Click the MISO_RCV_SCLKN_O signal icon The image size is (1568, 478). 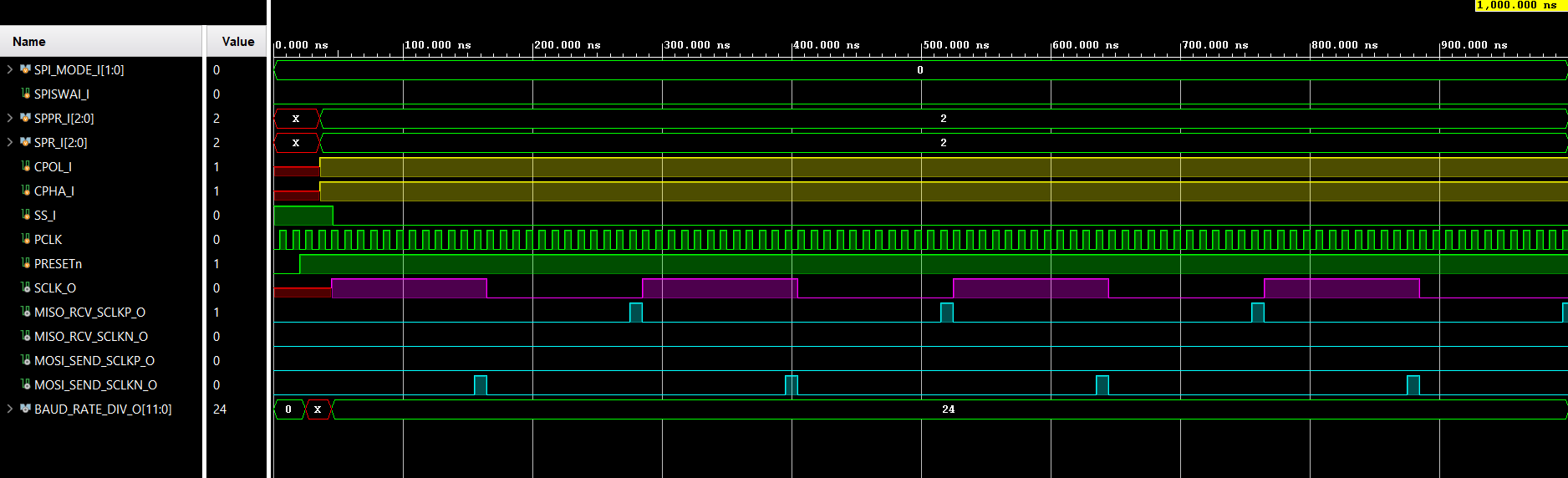(25, 337)
